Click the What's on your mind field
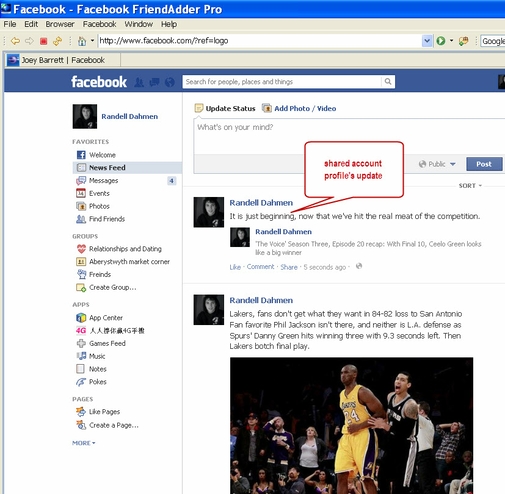This screenshot has height=494, width=505. tap(349, 136)
